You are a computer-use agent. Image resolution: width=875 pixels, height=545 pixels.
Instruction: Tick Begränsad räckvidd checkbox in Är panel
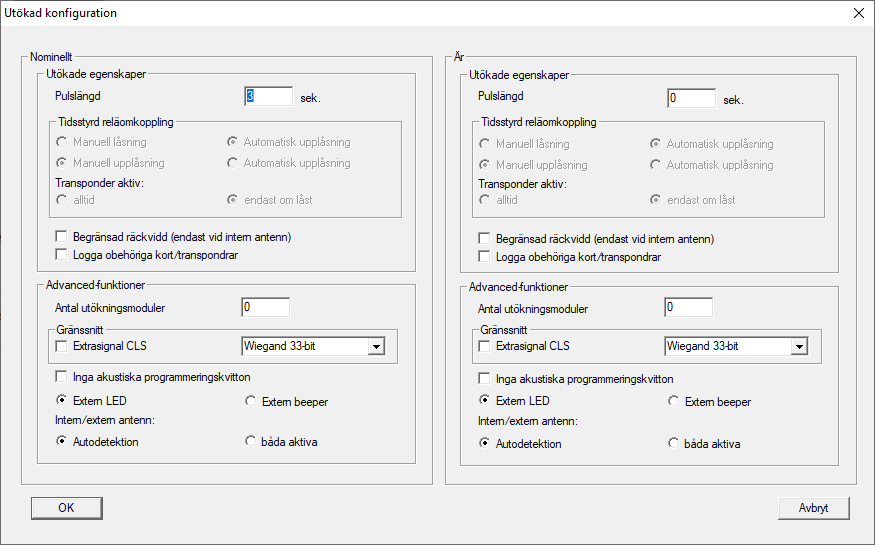[x=485, y=239]
